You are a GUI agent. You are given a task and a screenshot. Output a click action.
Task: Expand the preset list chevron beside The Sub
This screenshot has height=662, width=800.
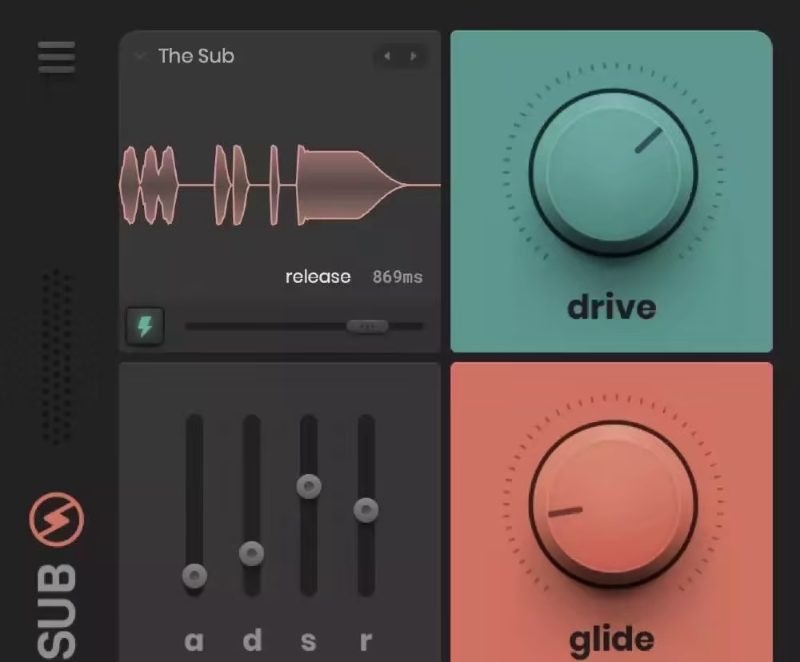(x=140, y=56)
